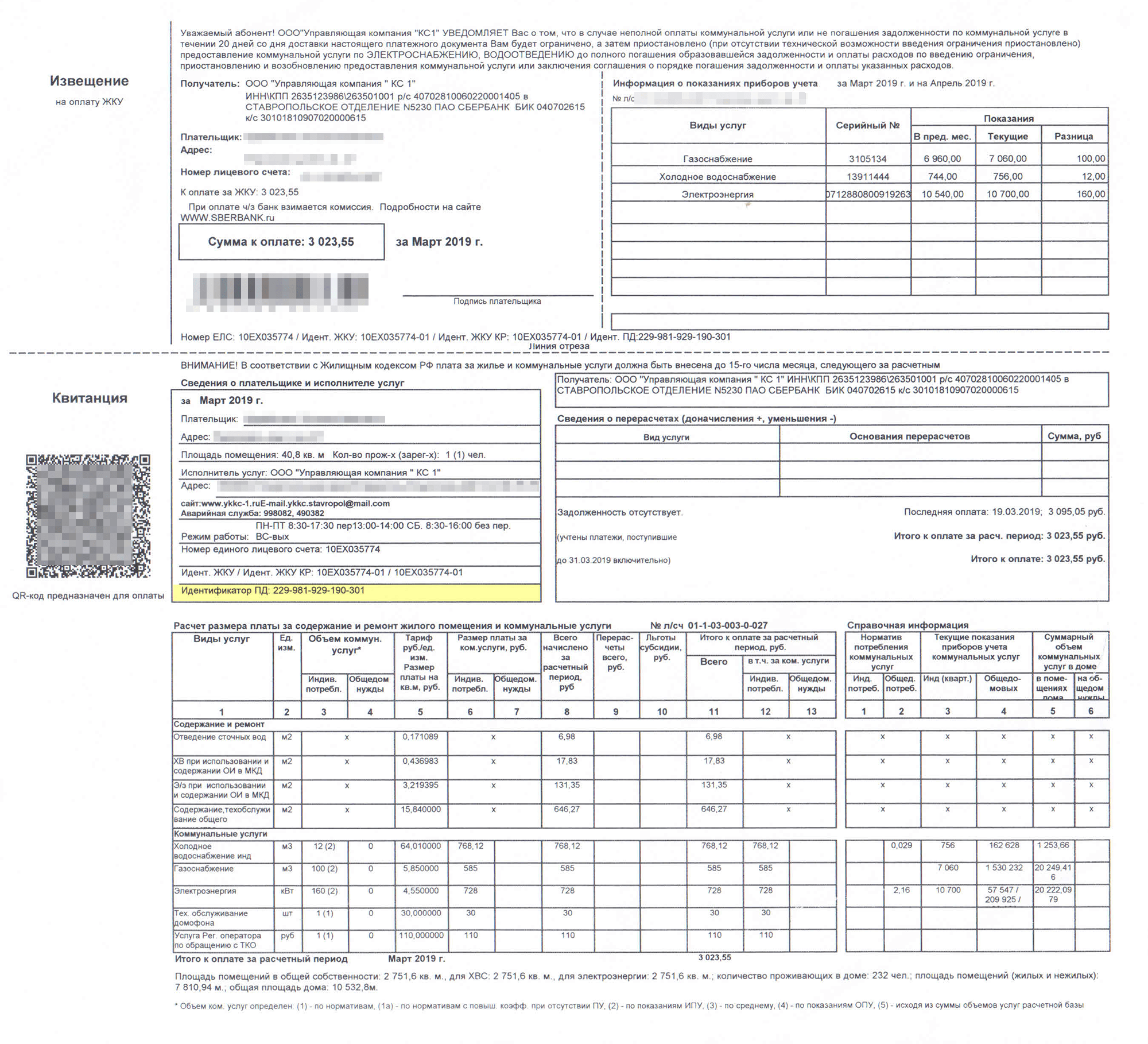1148x1044 pixels.
Task: Click the 'Услуга Рег. оператора по обращению с ТКО' row
Action: 218,940
